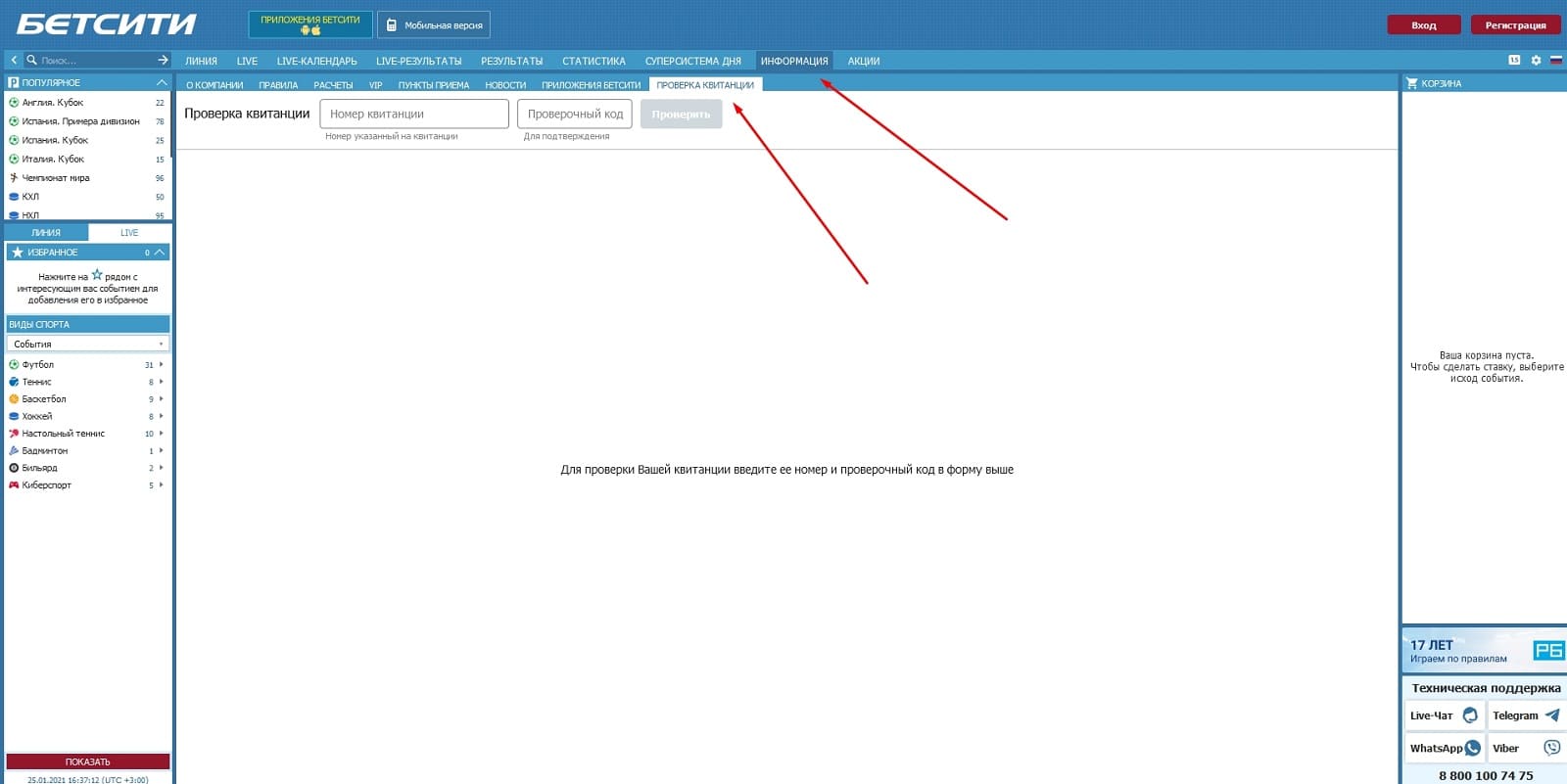Open the События dropdown
Viewport: 1567px width, 784px height.
pyautogui.click(x=88, y=344)
